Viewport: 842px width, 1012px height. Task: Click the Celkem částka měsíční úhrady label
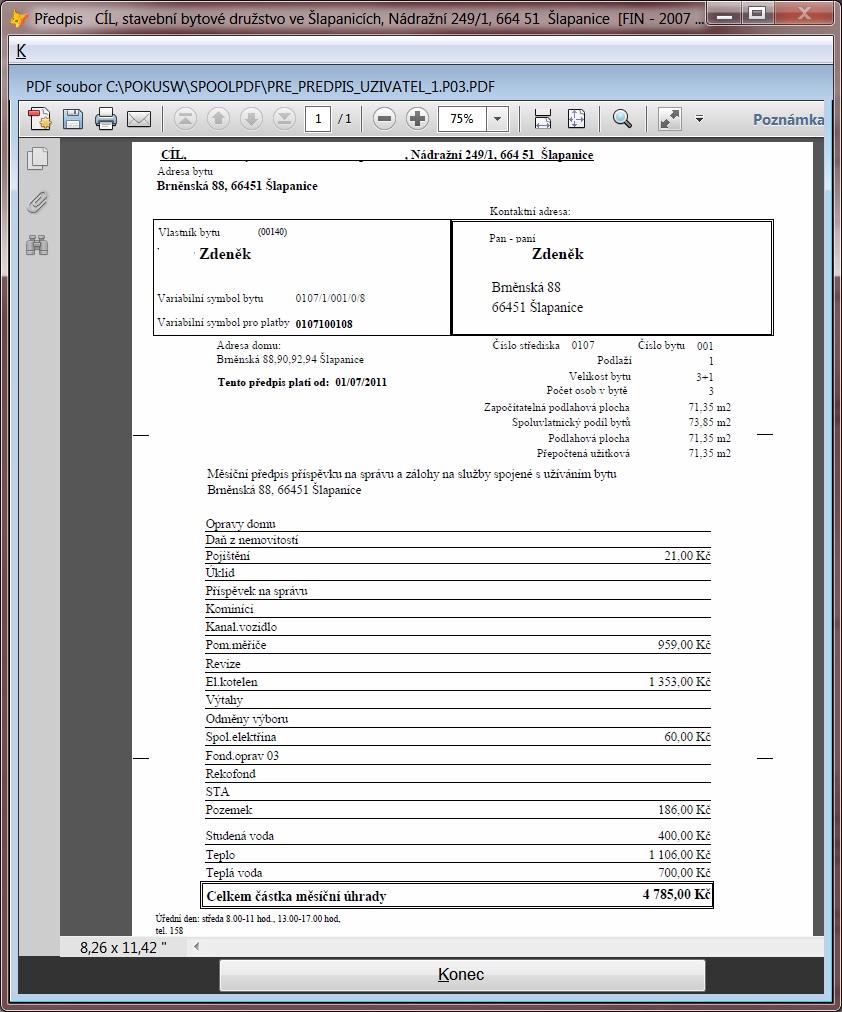coord(296,896)
